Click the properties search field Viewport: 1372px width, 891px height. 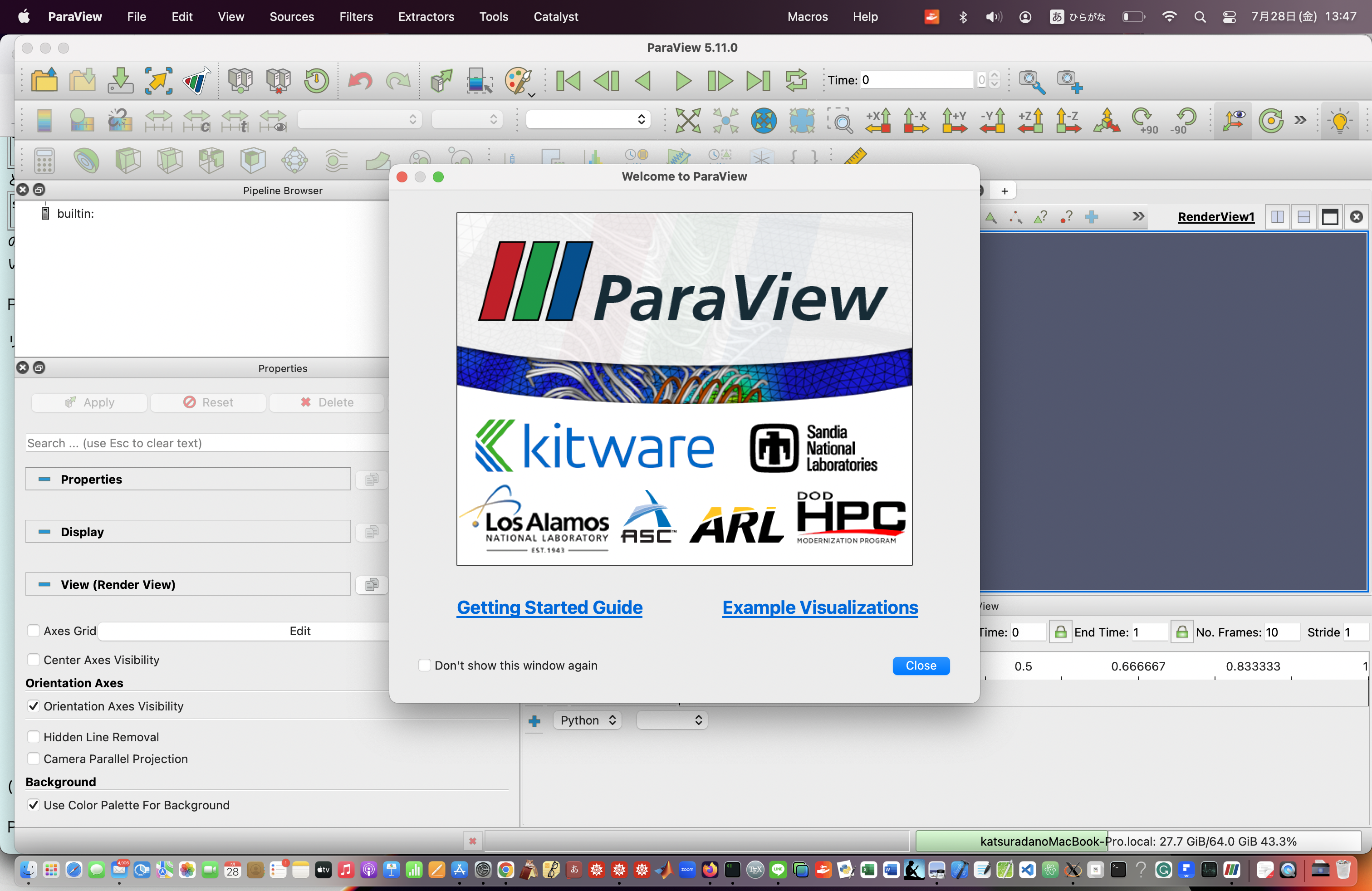coord(207,443)
